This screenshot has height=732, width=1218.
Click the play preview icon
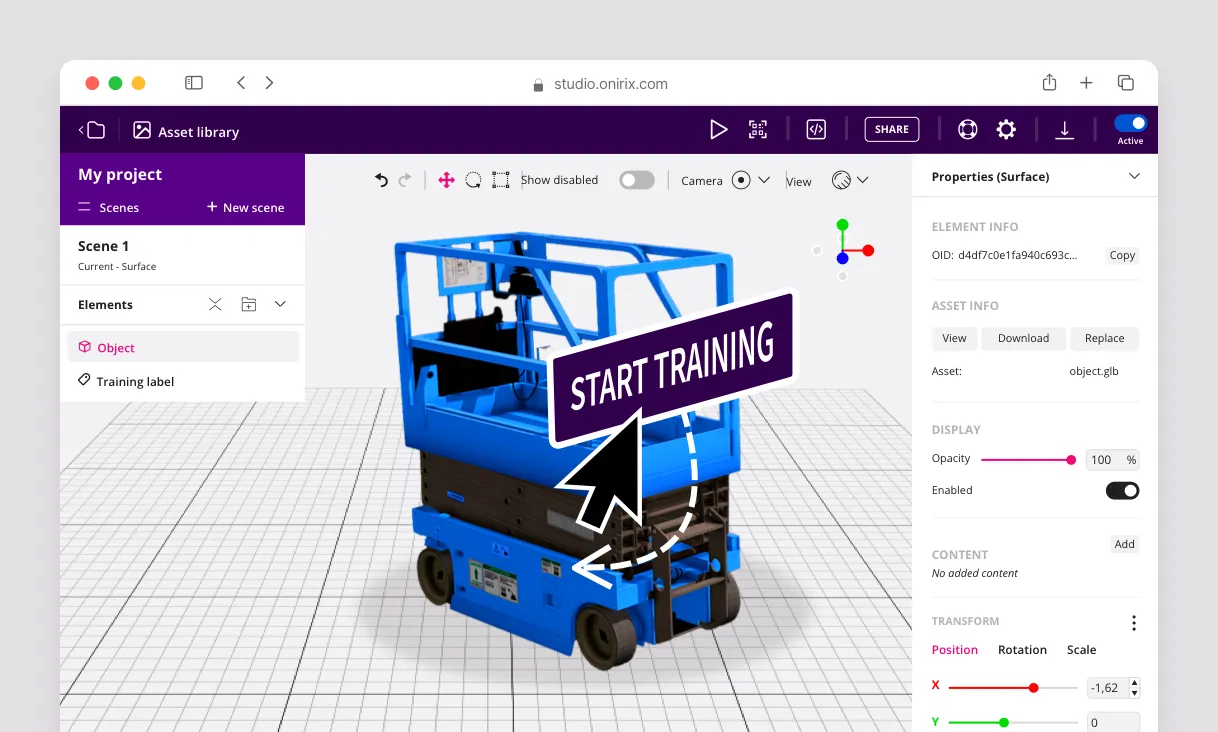(718, 129)
